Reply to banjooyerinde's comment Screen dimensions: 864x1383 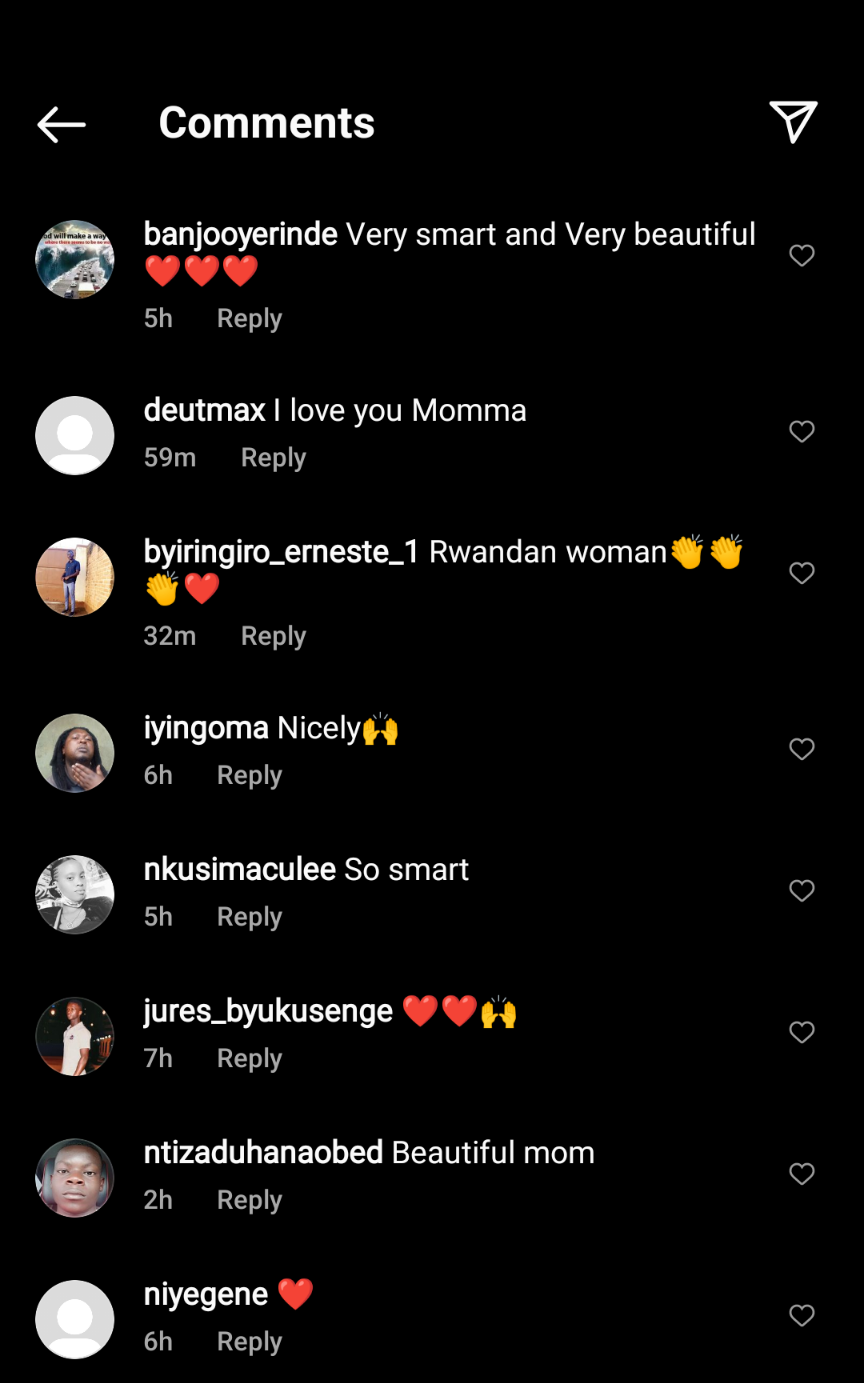(x=250, y=319)
